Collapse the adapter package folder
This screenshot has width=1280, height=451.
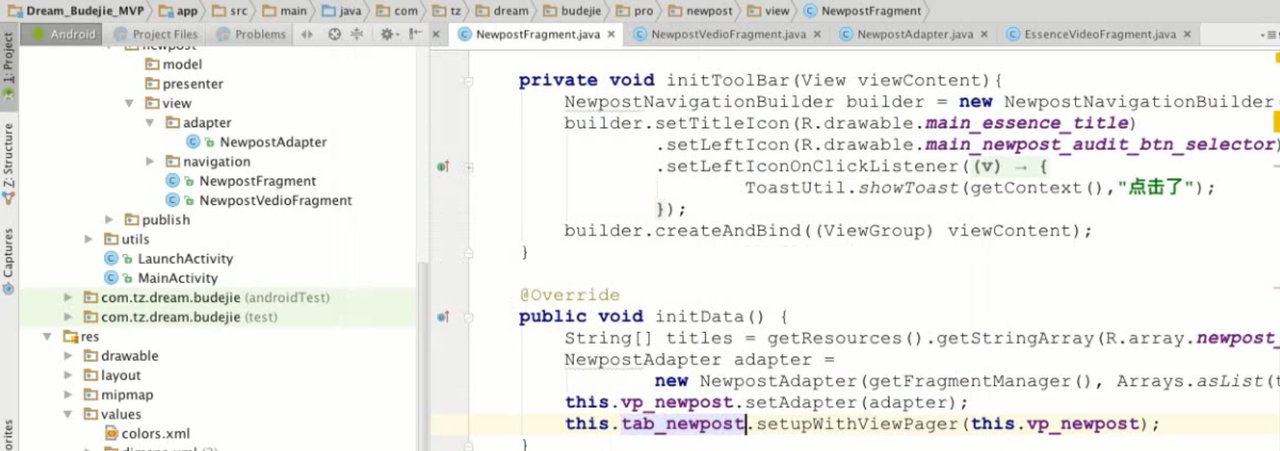point(149,123)
